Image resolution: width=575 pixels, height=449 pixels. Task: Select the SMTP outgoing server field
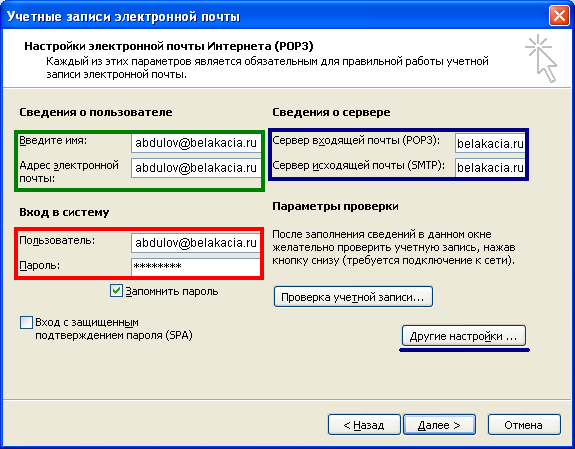(490, 168)
